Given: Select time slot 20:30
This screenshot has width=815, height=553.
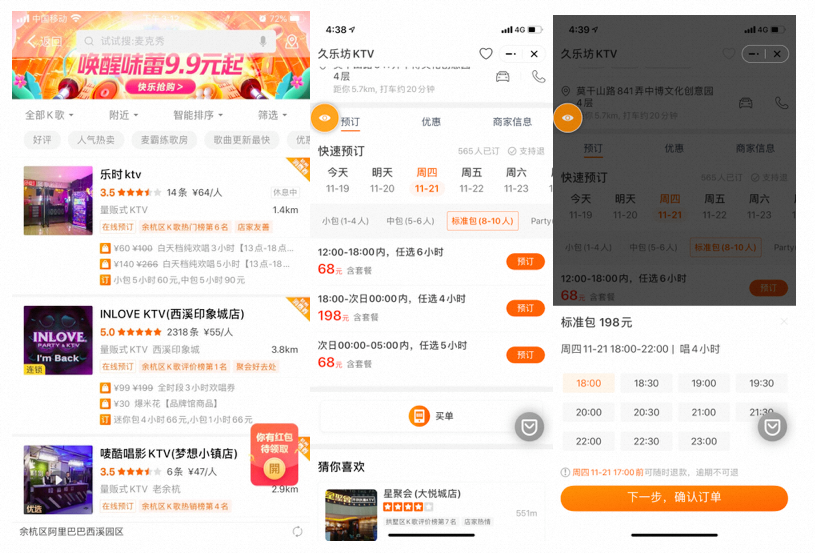Looking at the screenshot, I should click(x=646, y=412).
